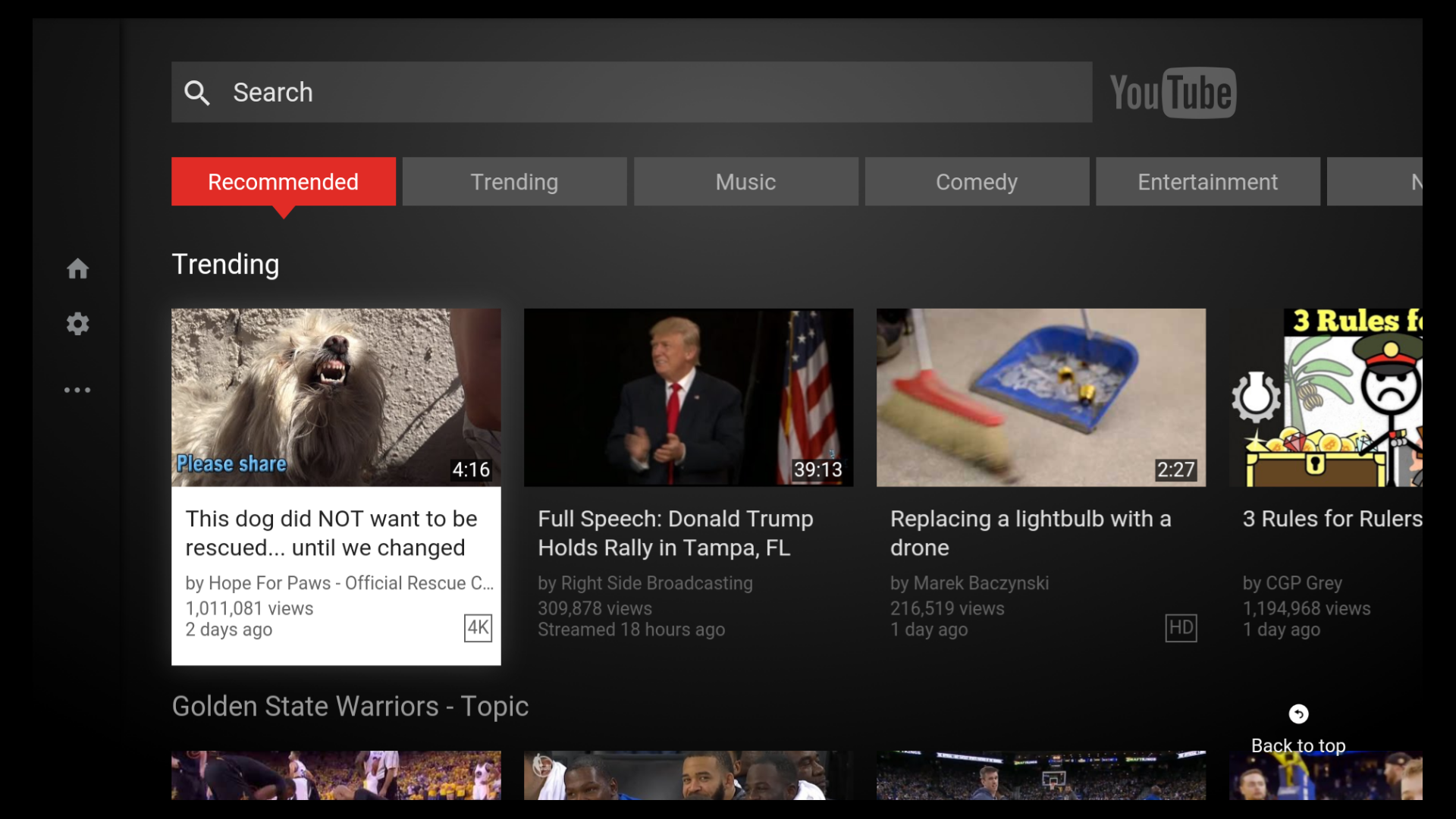
Task: Click the YouTube logo
Action: pos(1172,93)
